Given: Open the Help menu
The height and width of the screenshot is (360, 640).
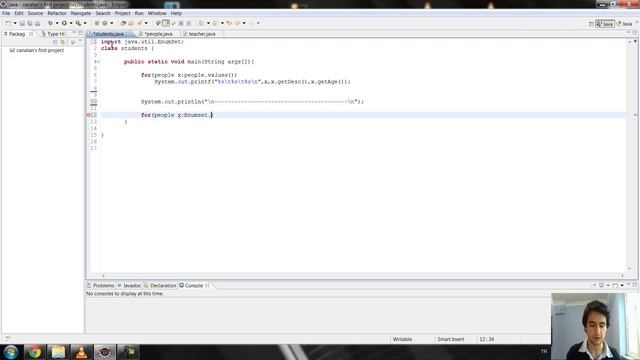Looking at the screenshot, I should click(176, 13).
